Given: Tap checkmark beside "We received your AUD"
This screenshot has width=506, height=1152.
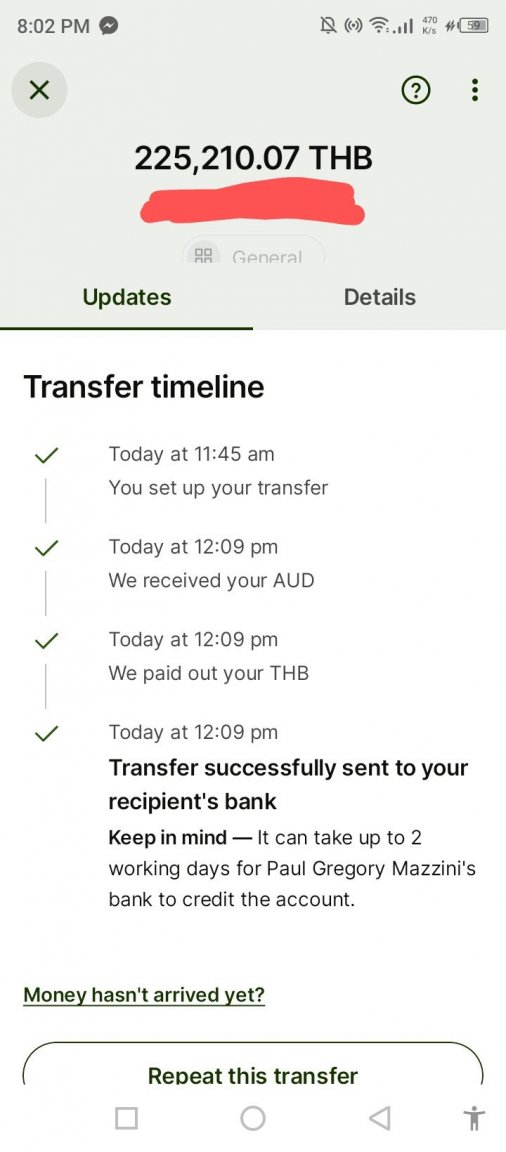Looking at the screenshot, I should coord(46,548).
